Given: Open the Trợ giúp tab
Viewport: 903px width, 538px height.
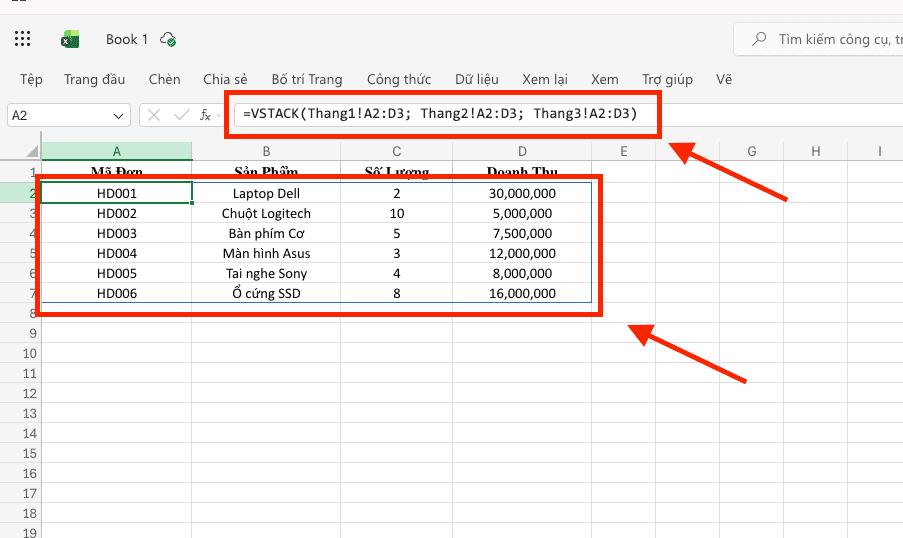Looking at the screenshot, I should tap(667, 79).
